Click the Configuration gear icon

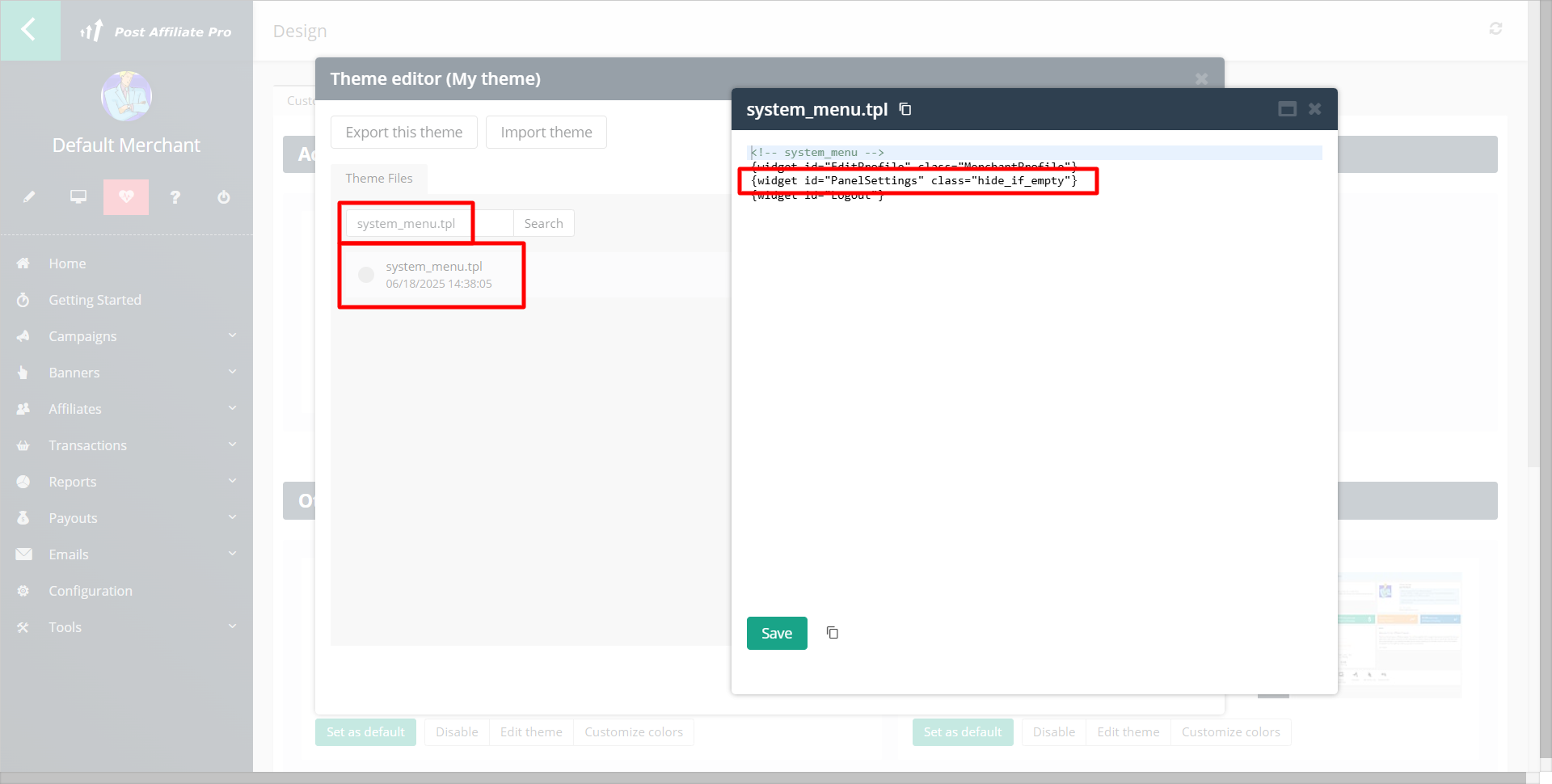tap(23, 591)
